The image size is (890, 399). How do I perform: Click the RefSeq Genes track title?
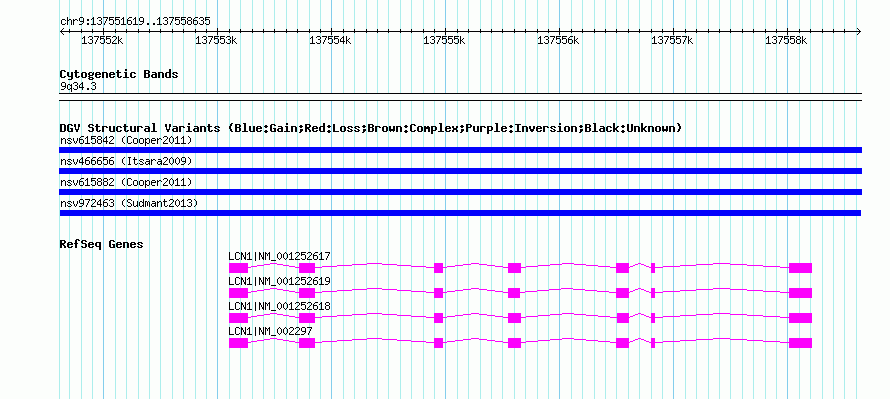(101, 245)
